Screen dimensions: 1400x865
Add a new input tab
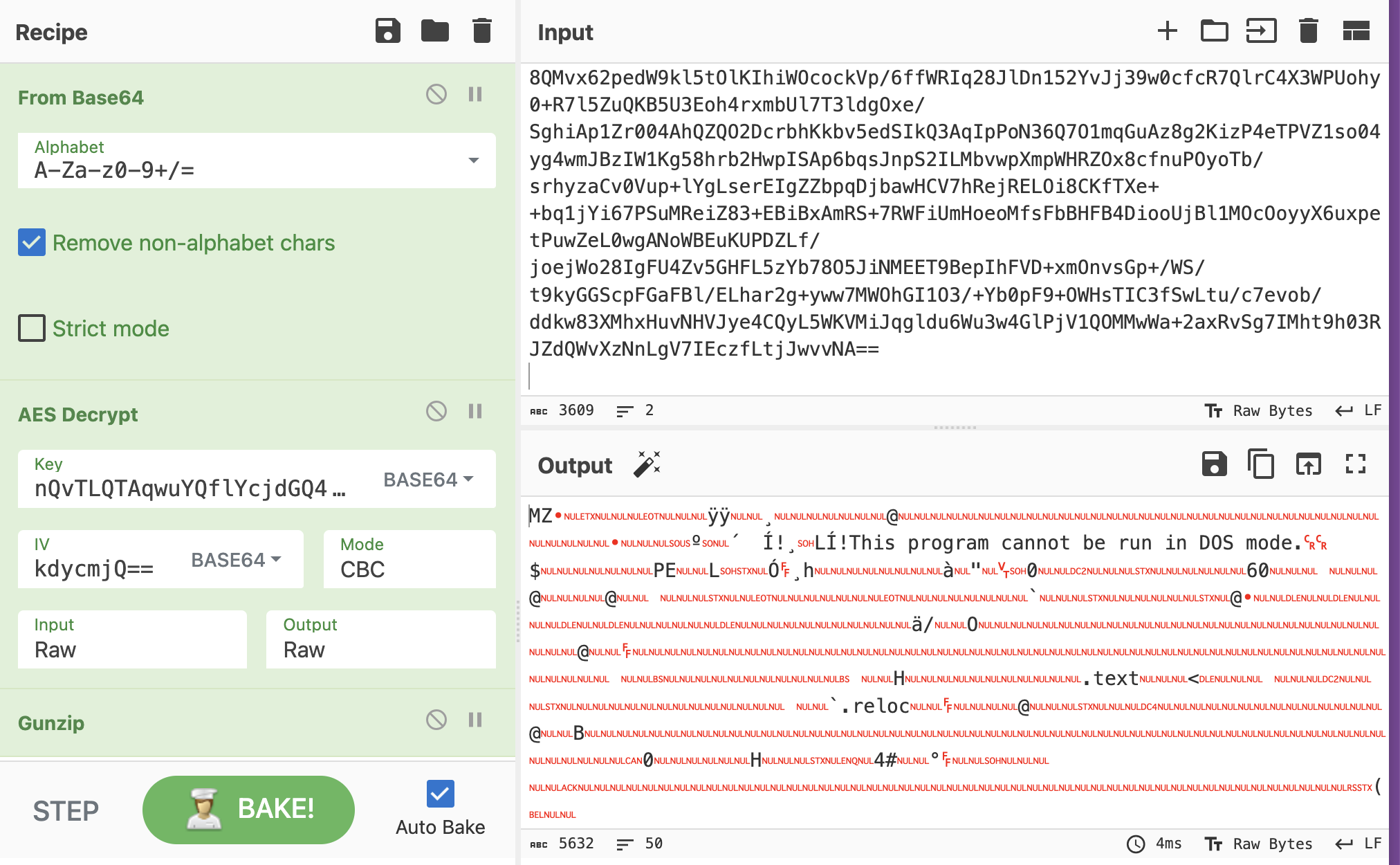[1167, 31]
